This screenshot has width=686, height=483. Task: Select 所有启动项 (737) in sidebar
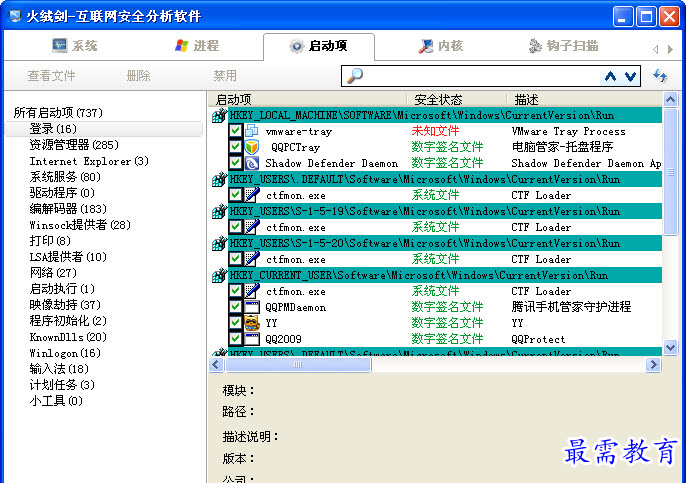(58, 113)
